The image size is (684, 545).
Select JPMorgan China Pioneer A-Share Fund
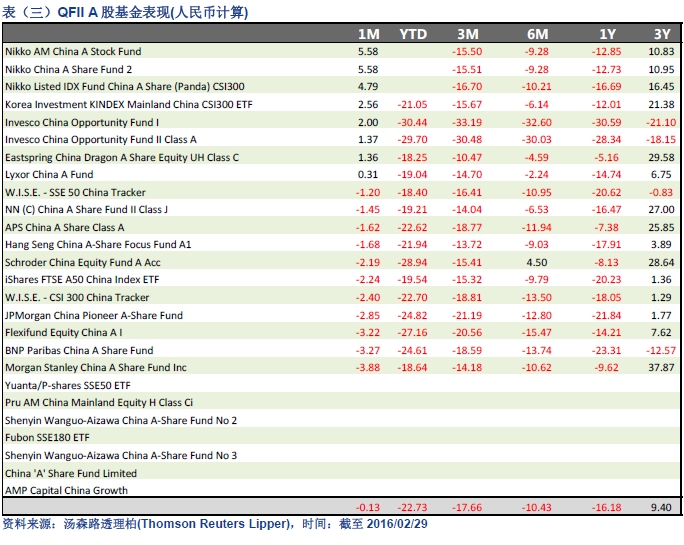tap(94, 315)
